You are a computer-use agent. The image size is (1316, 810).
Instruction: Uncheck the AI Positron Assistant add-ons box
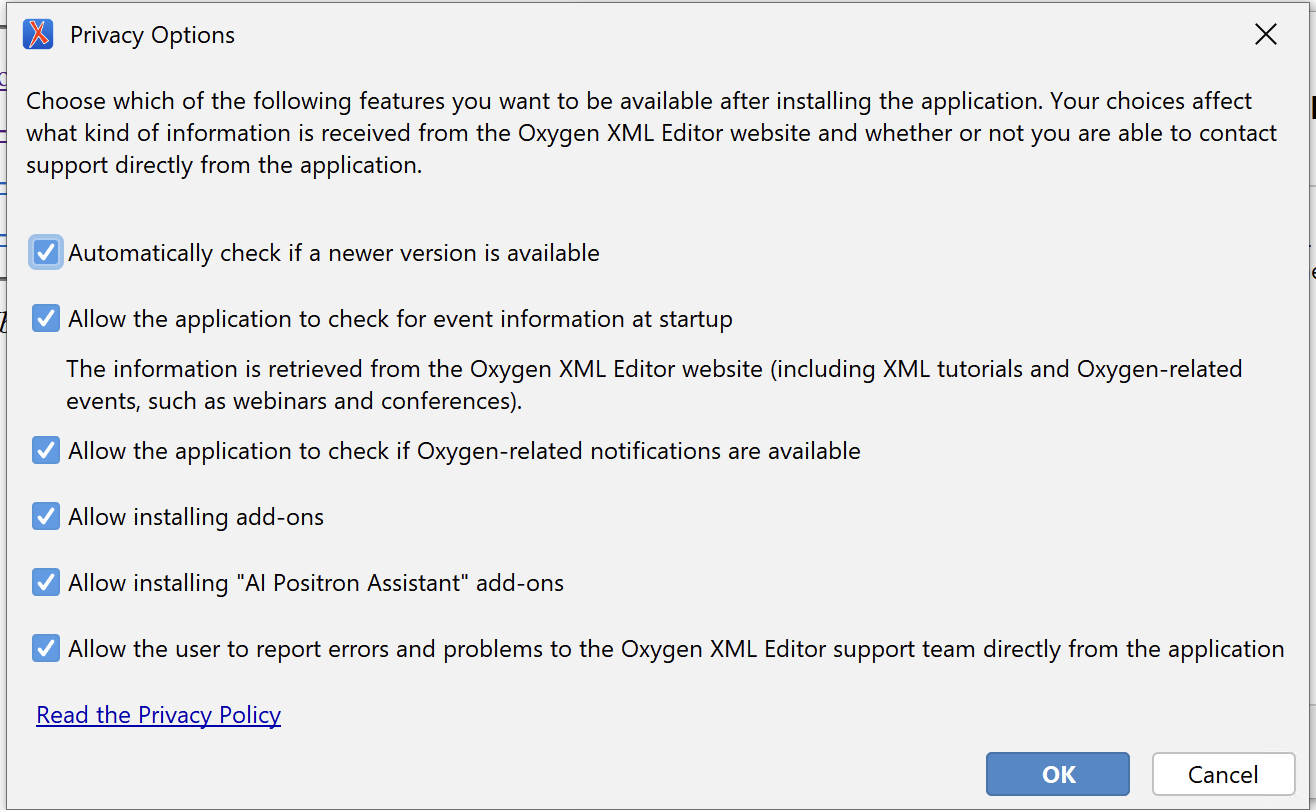coord(46,583)
